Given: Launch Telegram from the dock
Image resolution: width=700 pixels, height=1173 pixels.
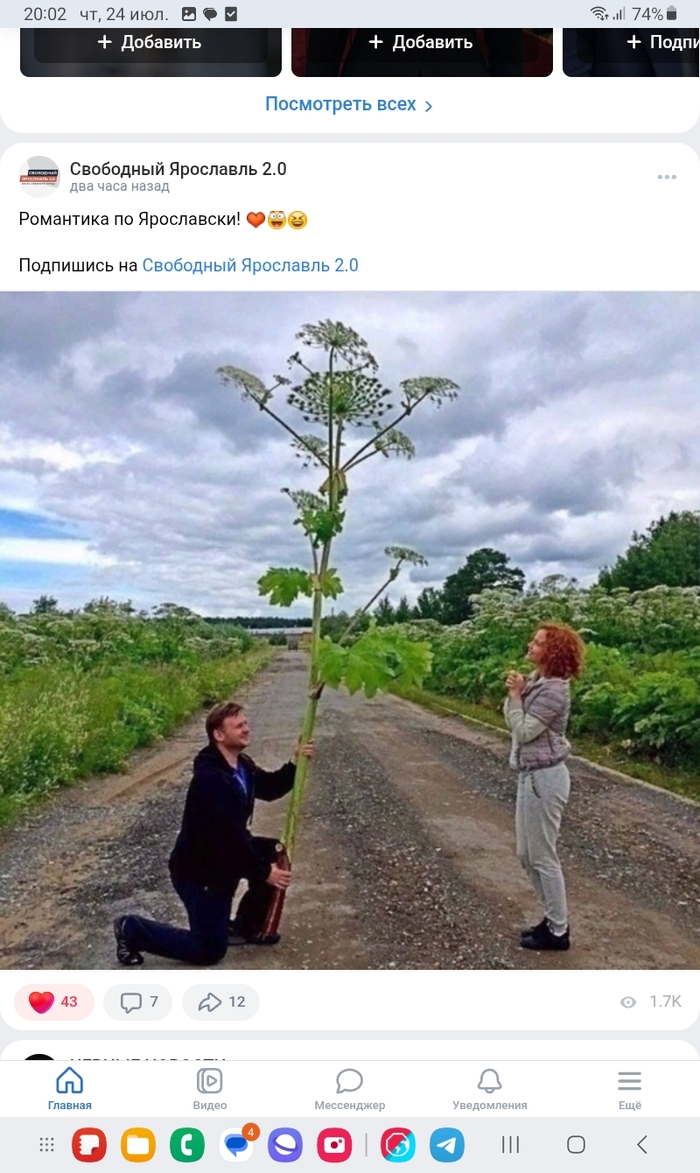Looking at the screenshot, I should pos(447,1145).
